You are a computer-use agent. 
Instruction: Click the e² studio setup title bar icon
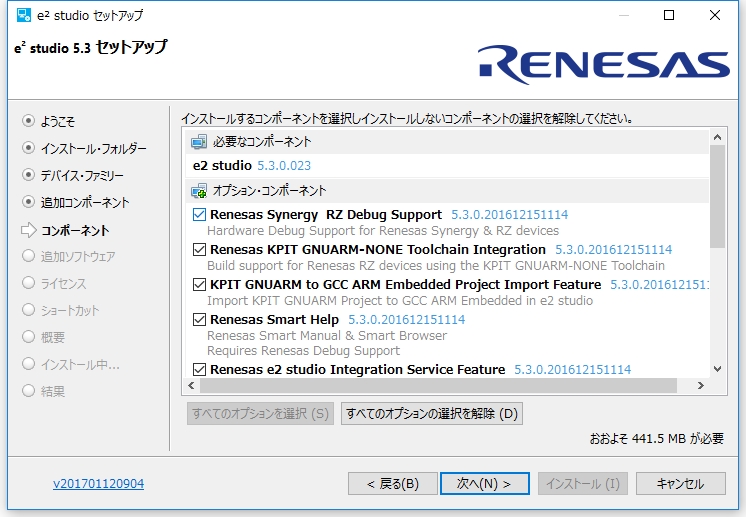pyautogui.click(x=24, y=15)
